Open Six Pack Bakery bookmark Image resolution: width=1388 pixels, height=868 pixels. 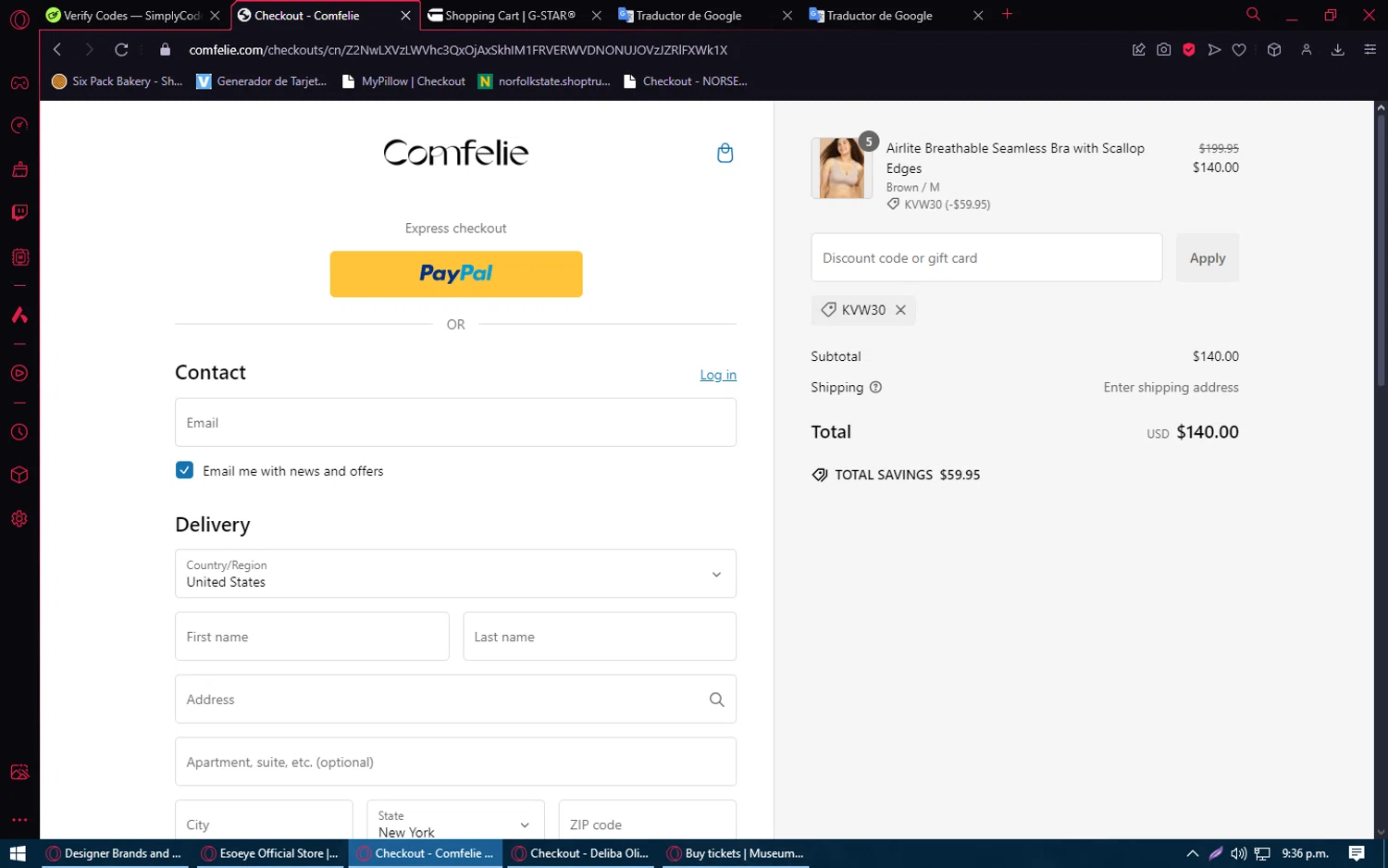click(118, 81)
